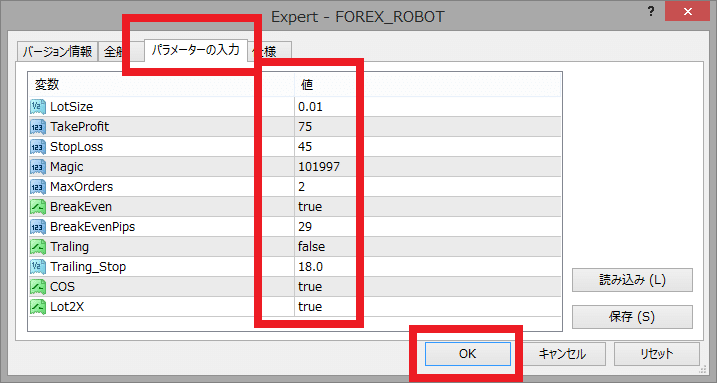The image size is (717, 383).
Task: Select the Magic value 101997
Action: (x=319, y=167)
